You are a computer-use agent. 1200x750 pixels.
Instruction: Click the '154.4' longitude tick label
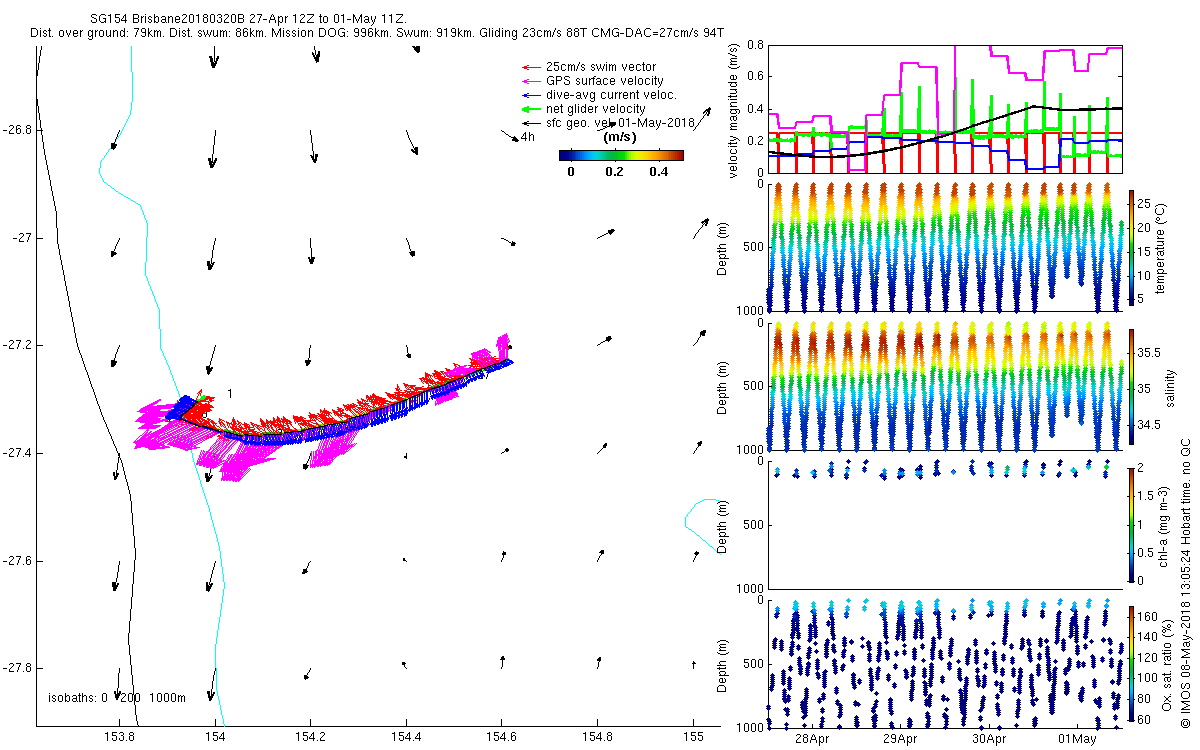pos(406,737)
